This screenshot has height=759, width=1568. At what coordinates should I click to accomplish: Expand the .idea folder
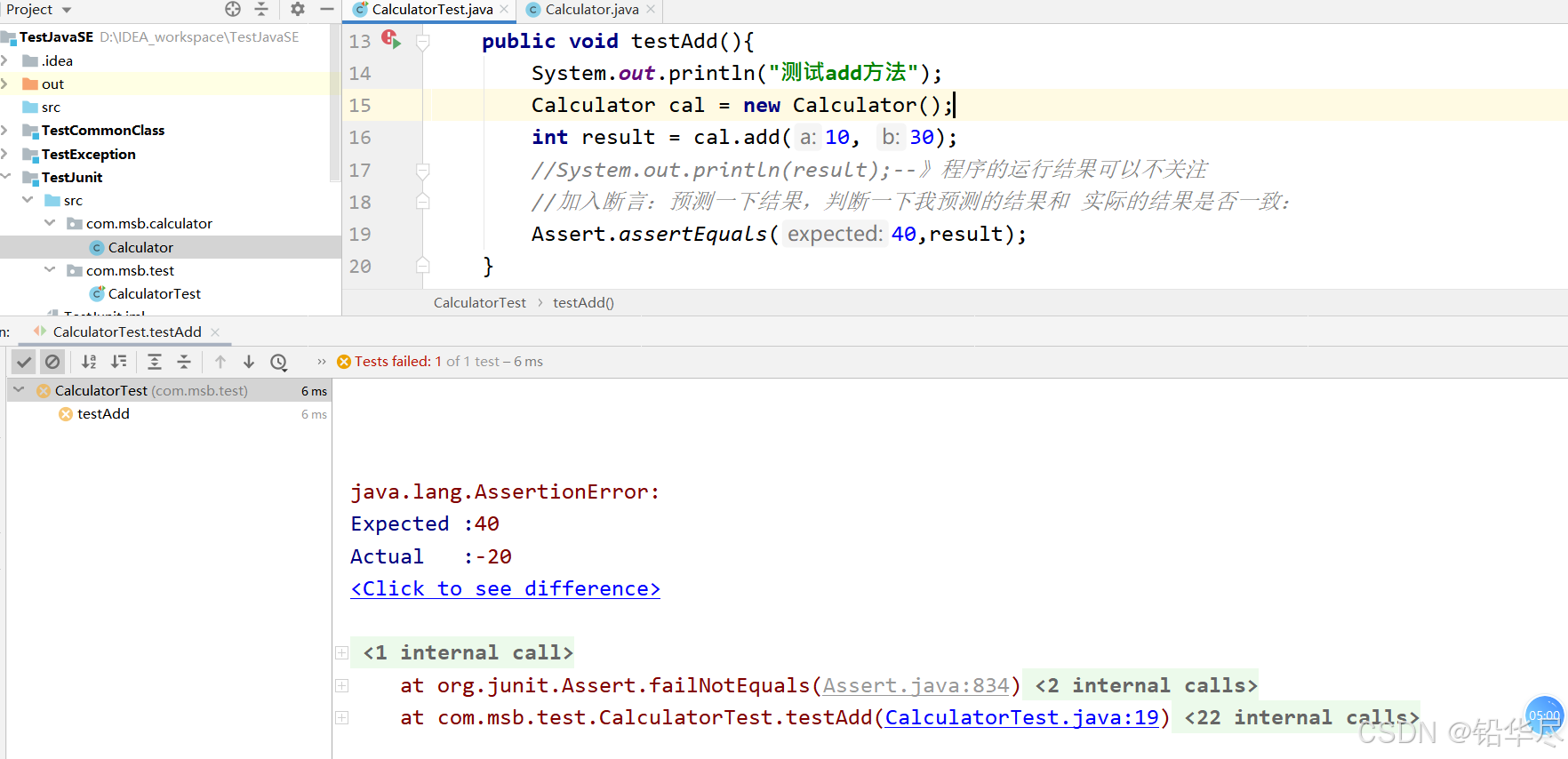(5, 60)
